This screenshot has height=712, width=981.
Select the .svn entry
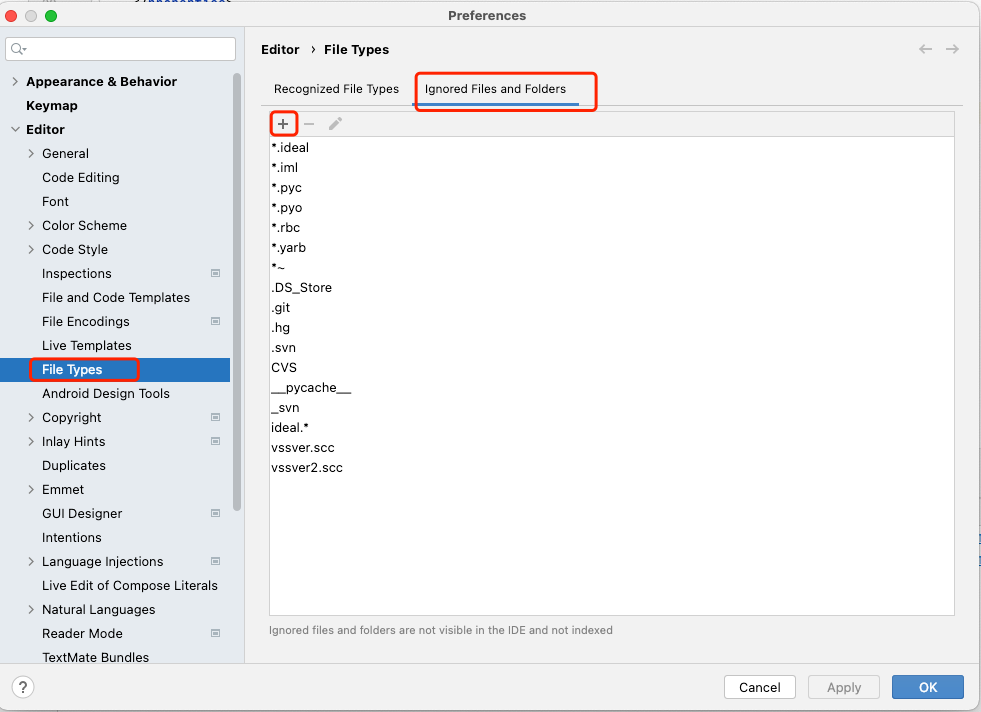(x=283, y=348)
